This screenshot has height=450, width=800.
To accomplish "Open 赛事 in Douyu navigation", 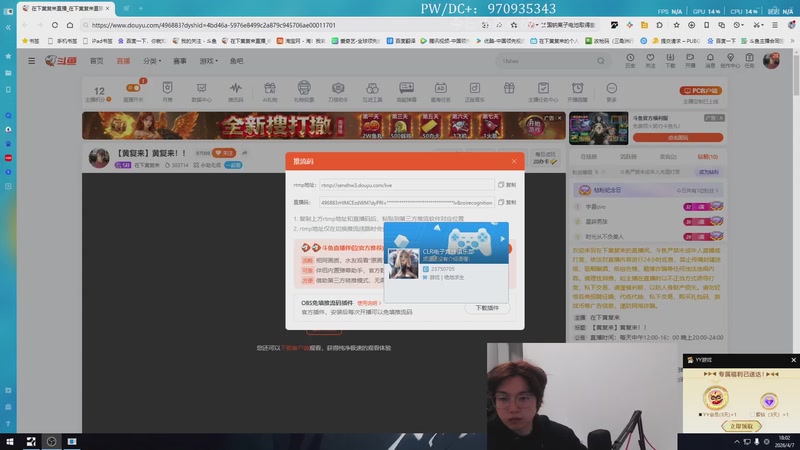I will pos(180,61).
